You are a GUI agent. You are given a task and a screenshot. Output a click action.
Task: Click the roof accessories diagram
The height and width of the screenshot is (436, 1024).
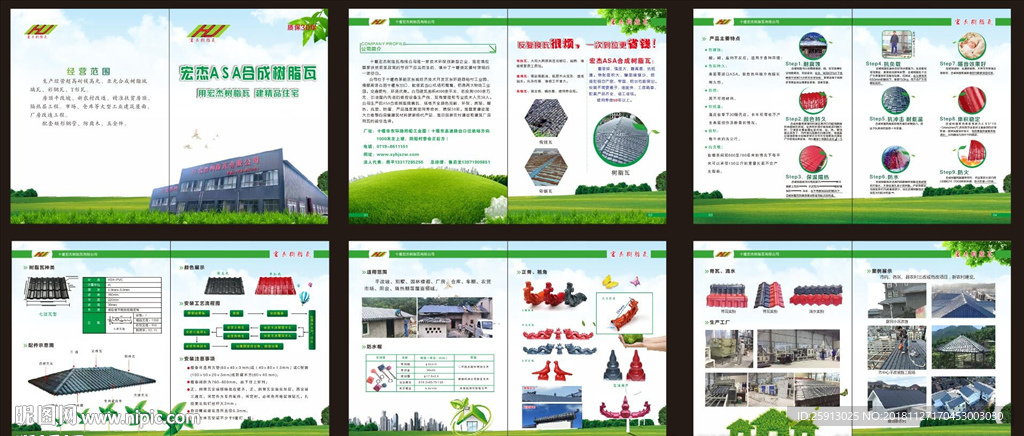coord(91,380)
